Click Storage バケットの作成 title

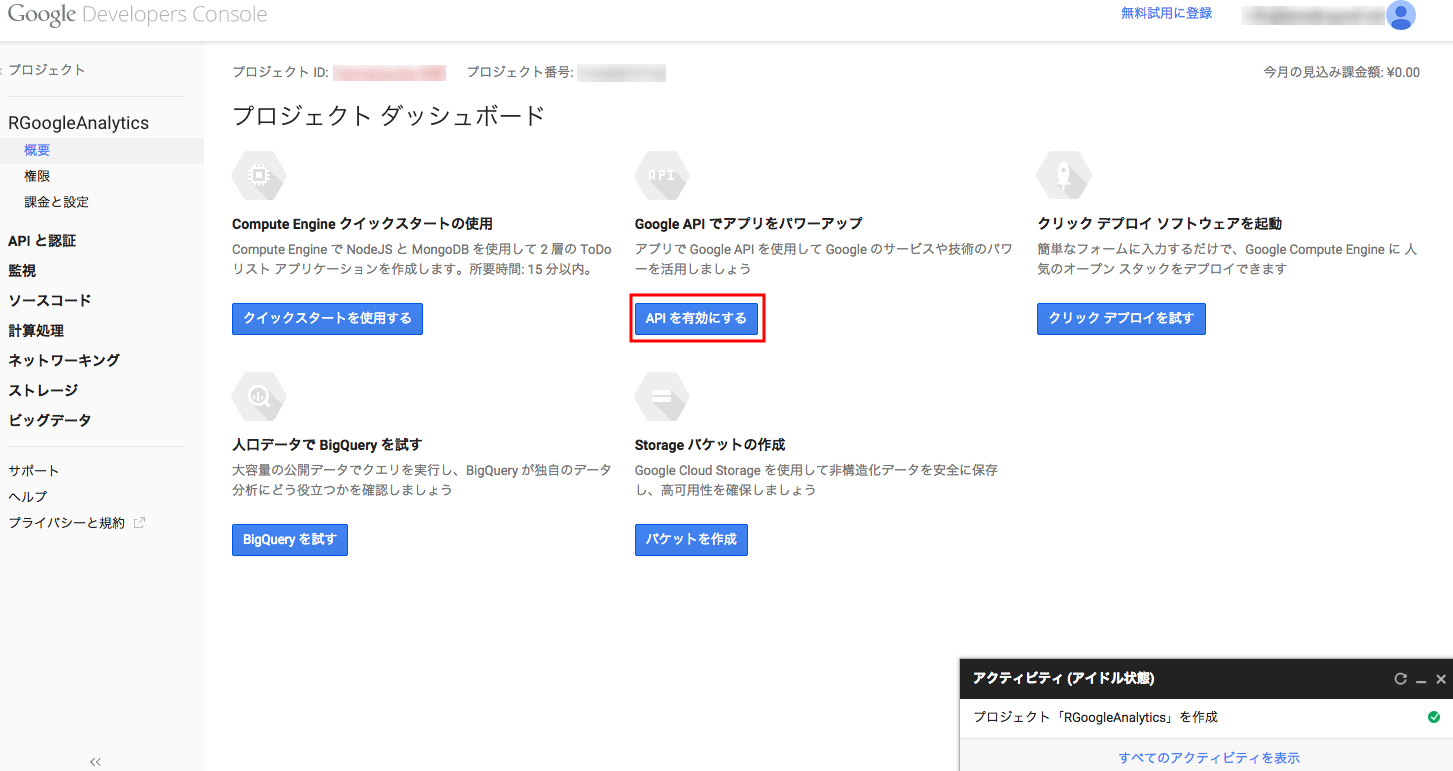click(x=710, y=444)
